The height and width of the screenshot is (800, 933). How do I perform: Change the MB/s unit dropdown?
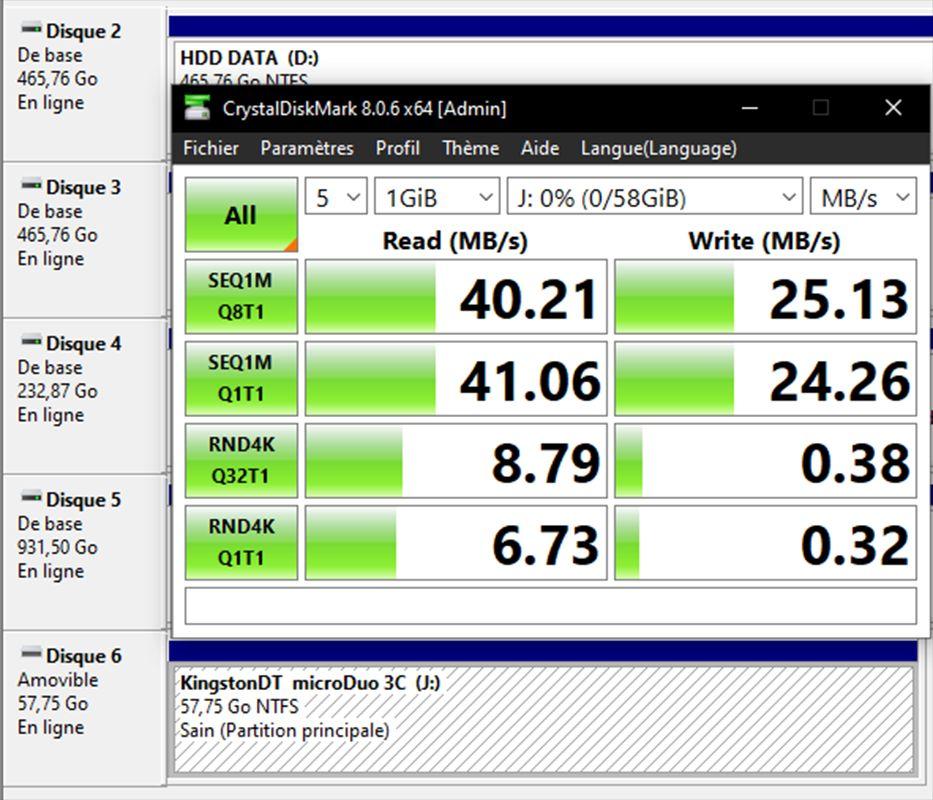pos(863,198)
